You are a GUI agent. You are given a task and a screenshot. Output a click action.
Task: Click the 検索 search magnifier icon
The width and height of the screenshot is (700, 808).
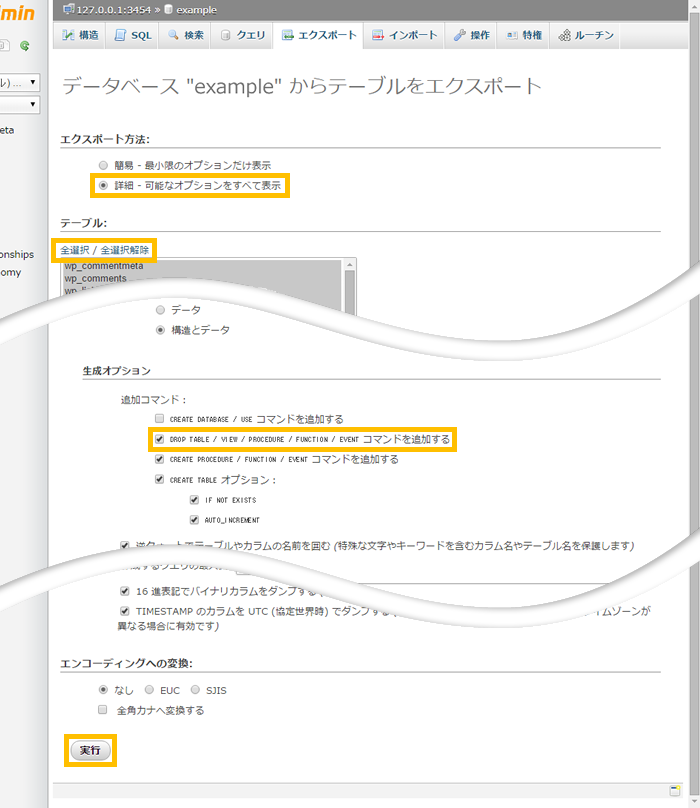[x=174, y=35]
